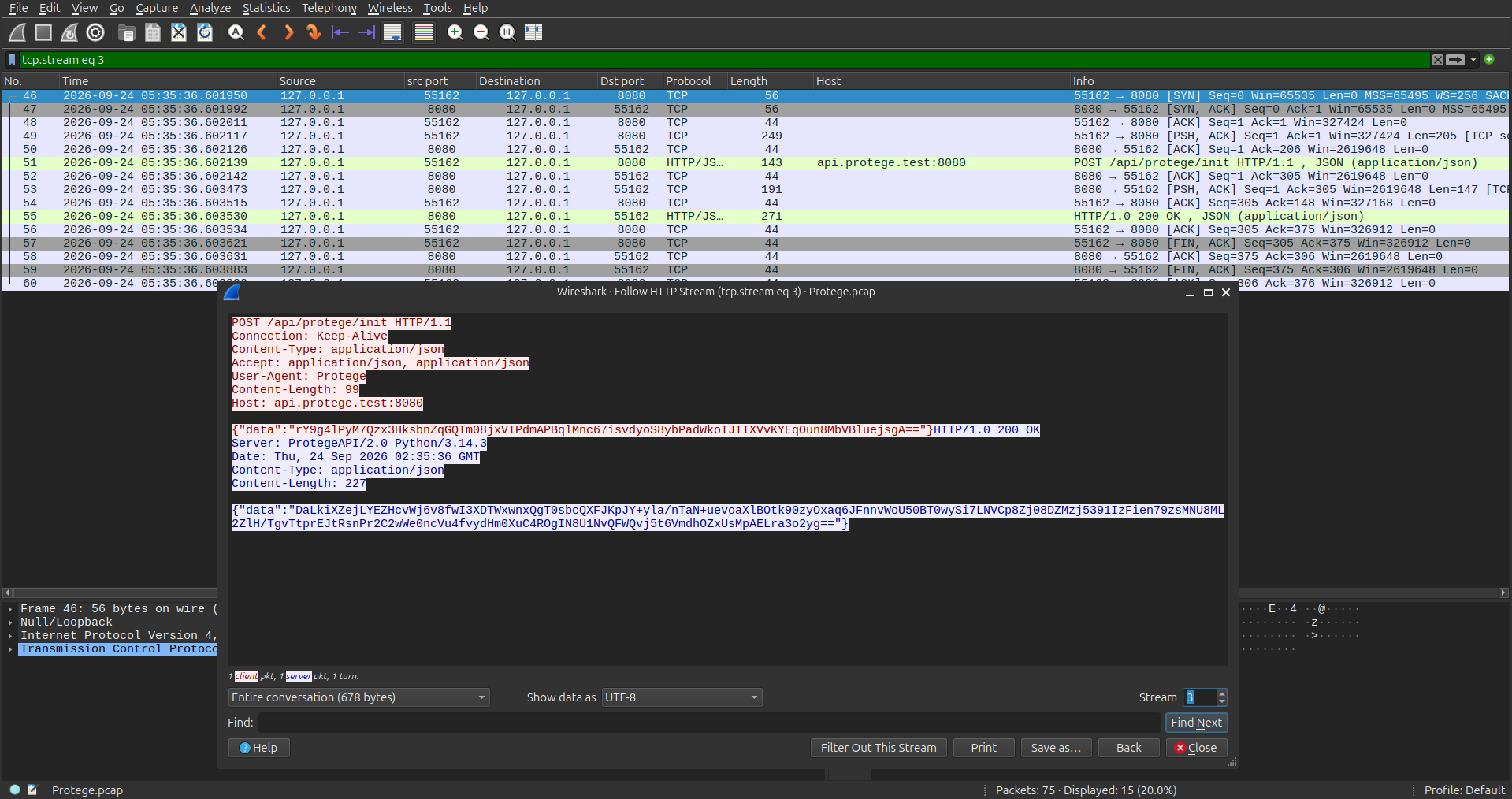Open the display filter bookmark

[x=12, y=60]
